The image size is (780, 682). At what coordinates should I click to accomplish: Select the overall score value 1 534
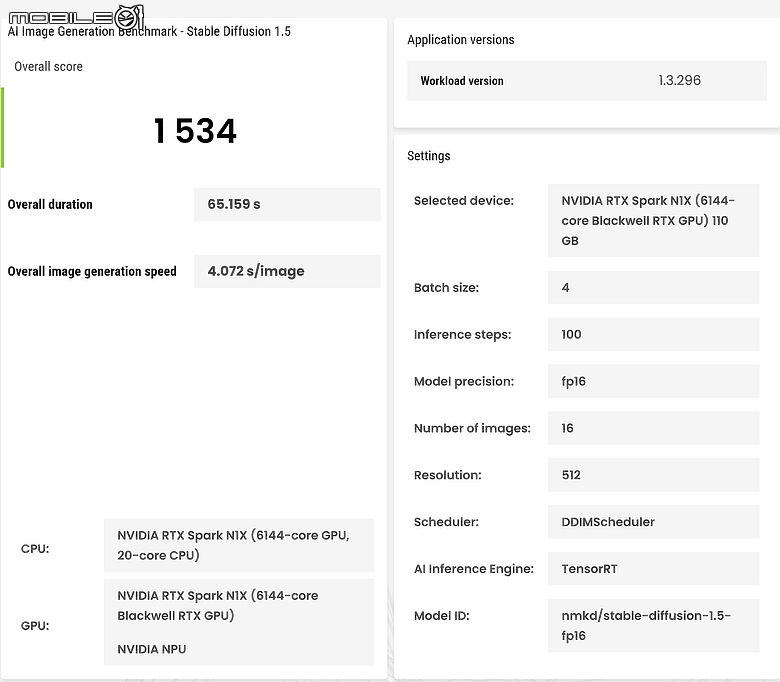[x=195, y=131]
